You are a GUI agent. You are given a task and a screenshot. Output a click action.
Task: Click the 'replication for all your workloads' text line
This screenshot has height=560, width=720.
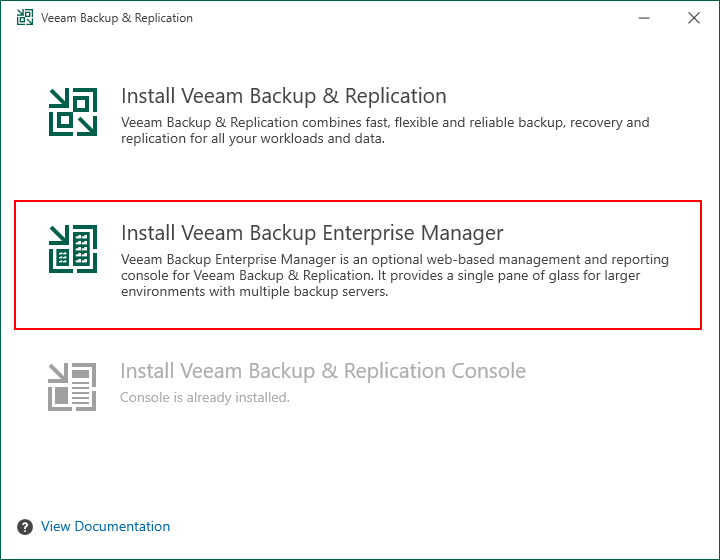[253, 139]
